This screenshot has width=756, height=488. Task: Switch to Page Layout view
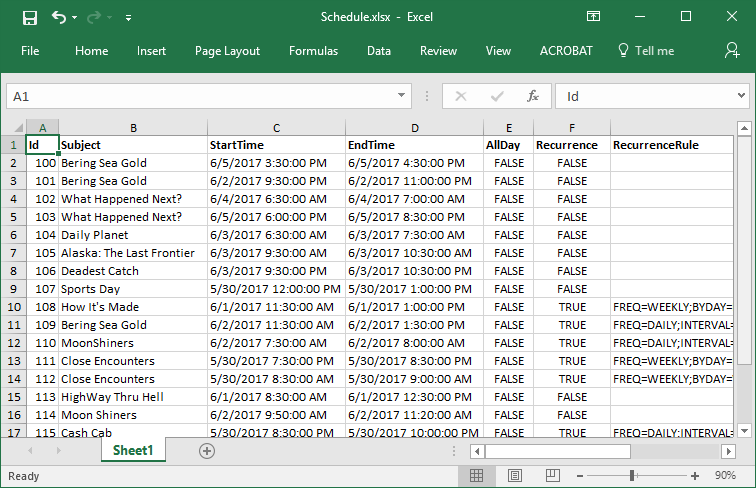click(x=515, y=475)
